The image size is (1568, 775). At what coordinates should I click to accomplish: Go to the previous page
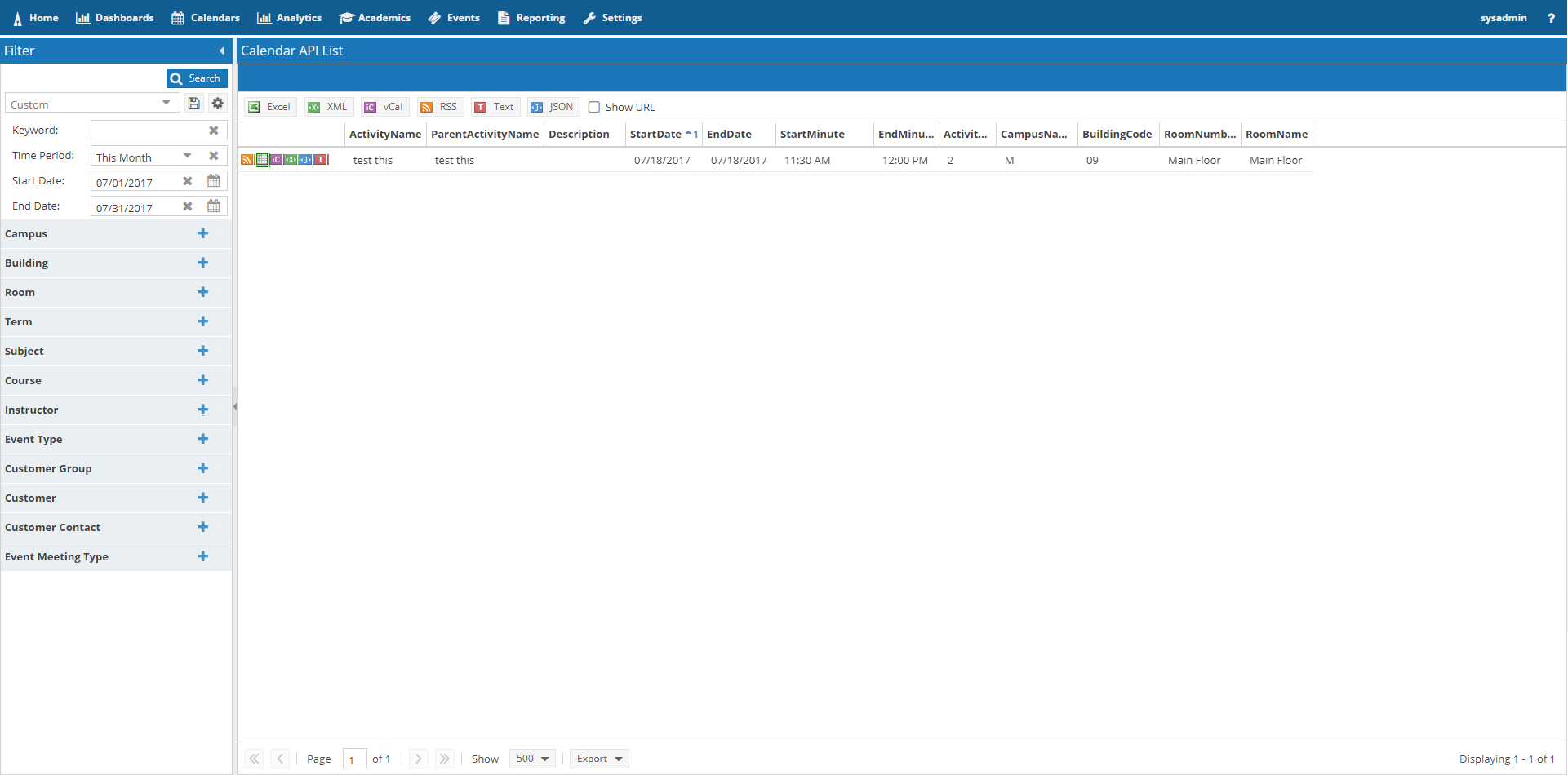click(280, 759)
